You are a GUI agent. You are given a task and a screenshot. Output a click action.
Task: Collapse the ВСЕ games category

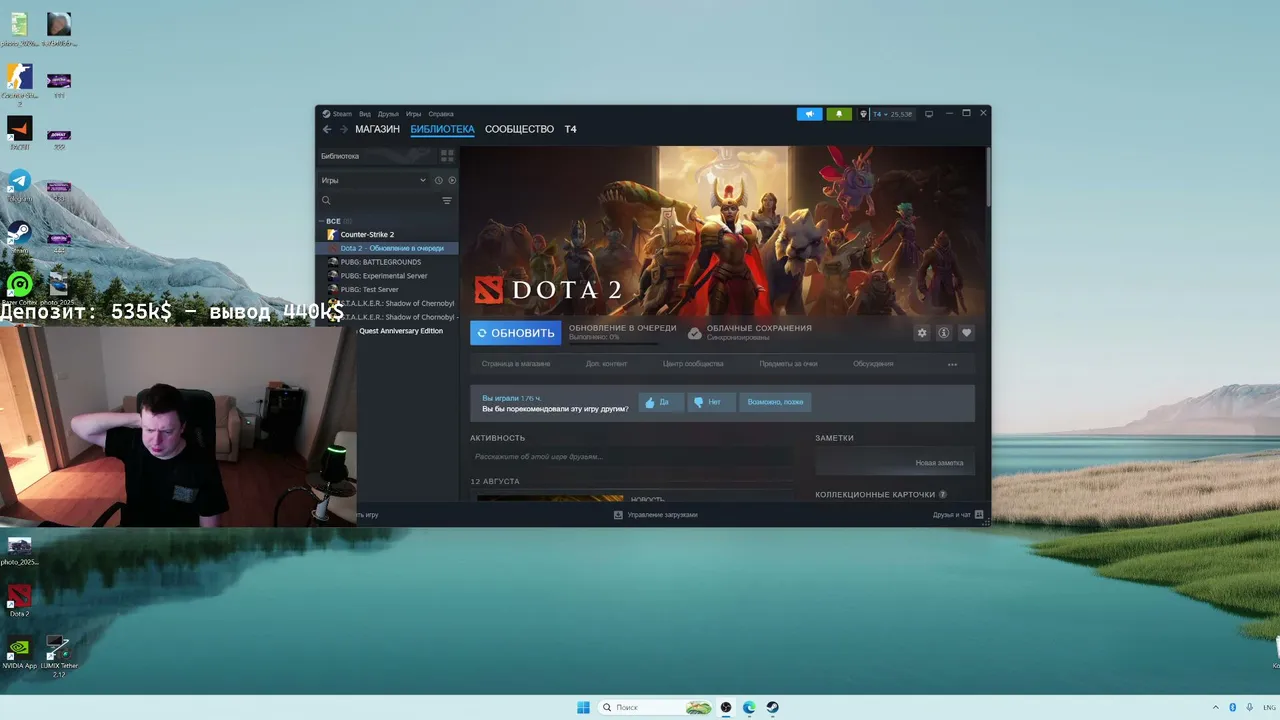(x=322, y=221)
